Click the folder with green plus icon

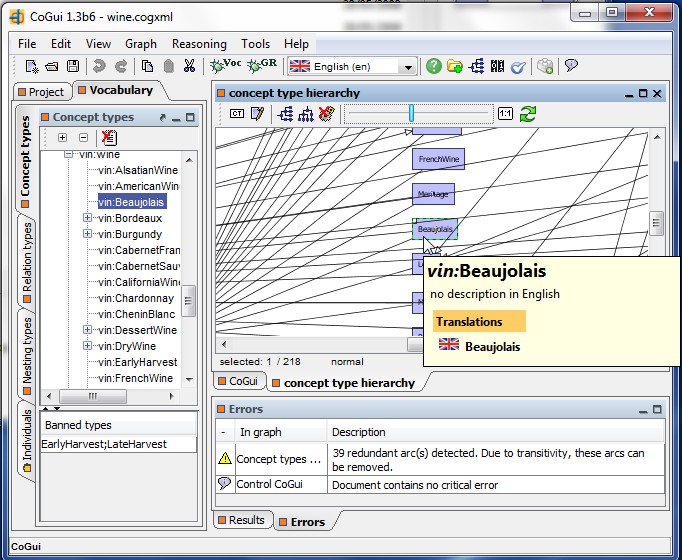pos(455,66)
